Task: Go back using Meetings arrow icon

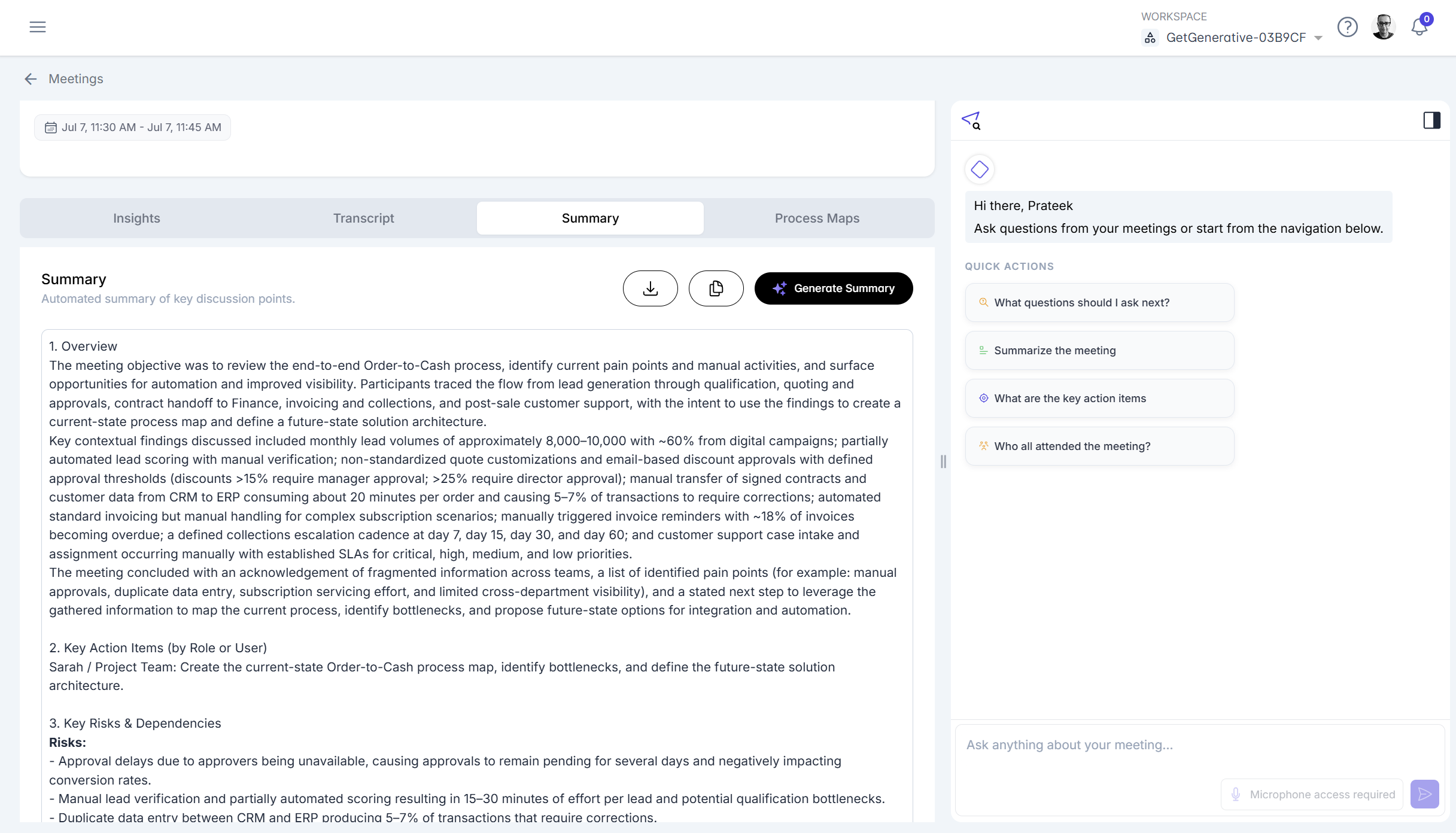Action: tap(31, 79)
